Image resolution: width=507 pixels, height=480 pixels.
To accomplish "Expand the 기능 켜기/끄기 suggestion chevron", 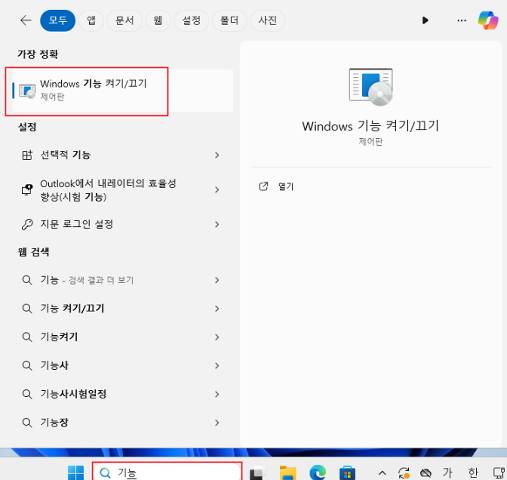I will [217, 309].
